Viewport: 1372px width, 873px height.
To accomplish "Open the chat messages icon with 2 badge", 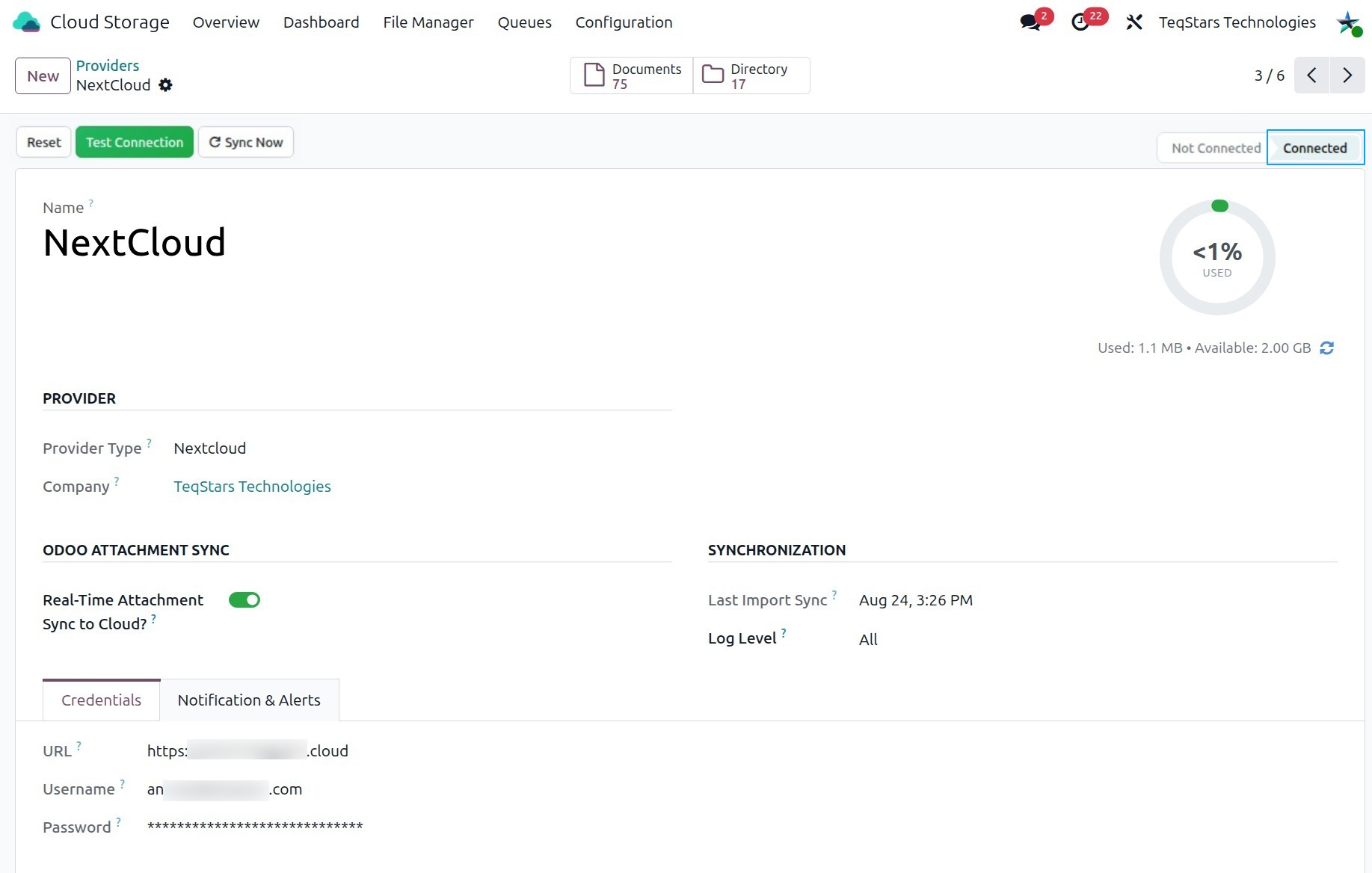I will 1031,22.
